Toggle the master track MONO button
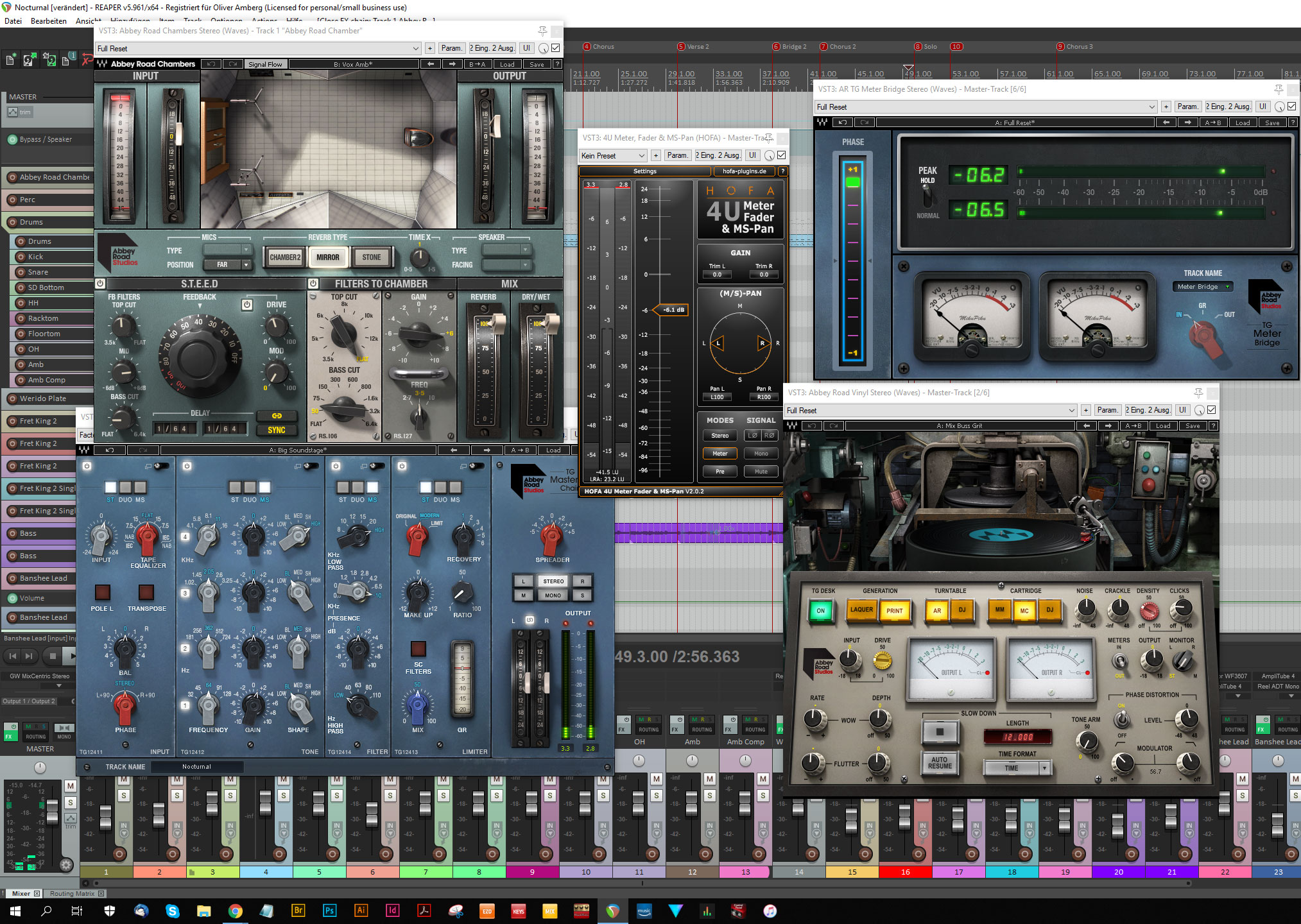The height and width of the screenshot is (924, 1301). (64, 732)
